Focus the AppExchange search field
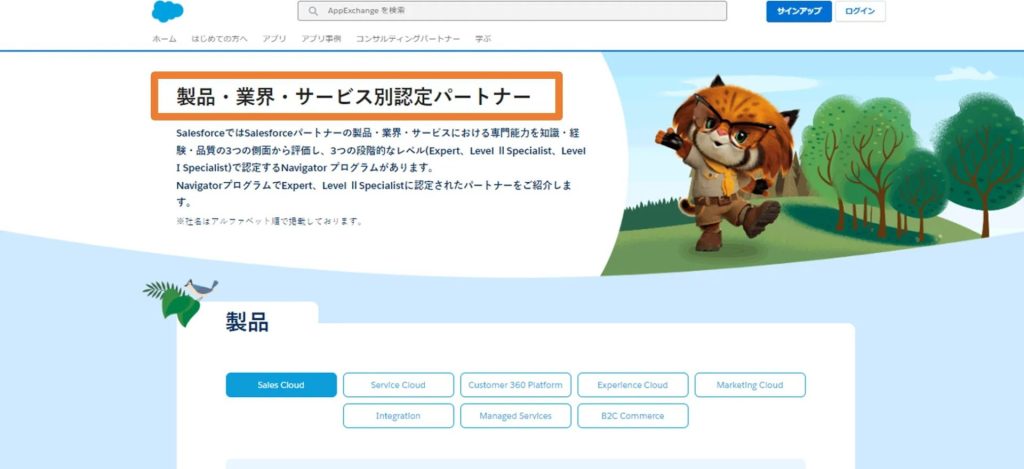This screenshot has width=1024, height=469. pos(512,11)
